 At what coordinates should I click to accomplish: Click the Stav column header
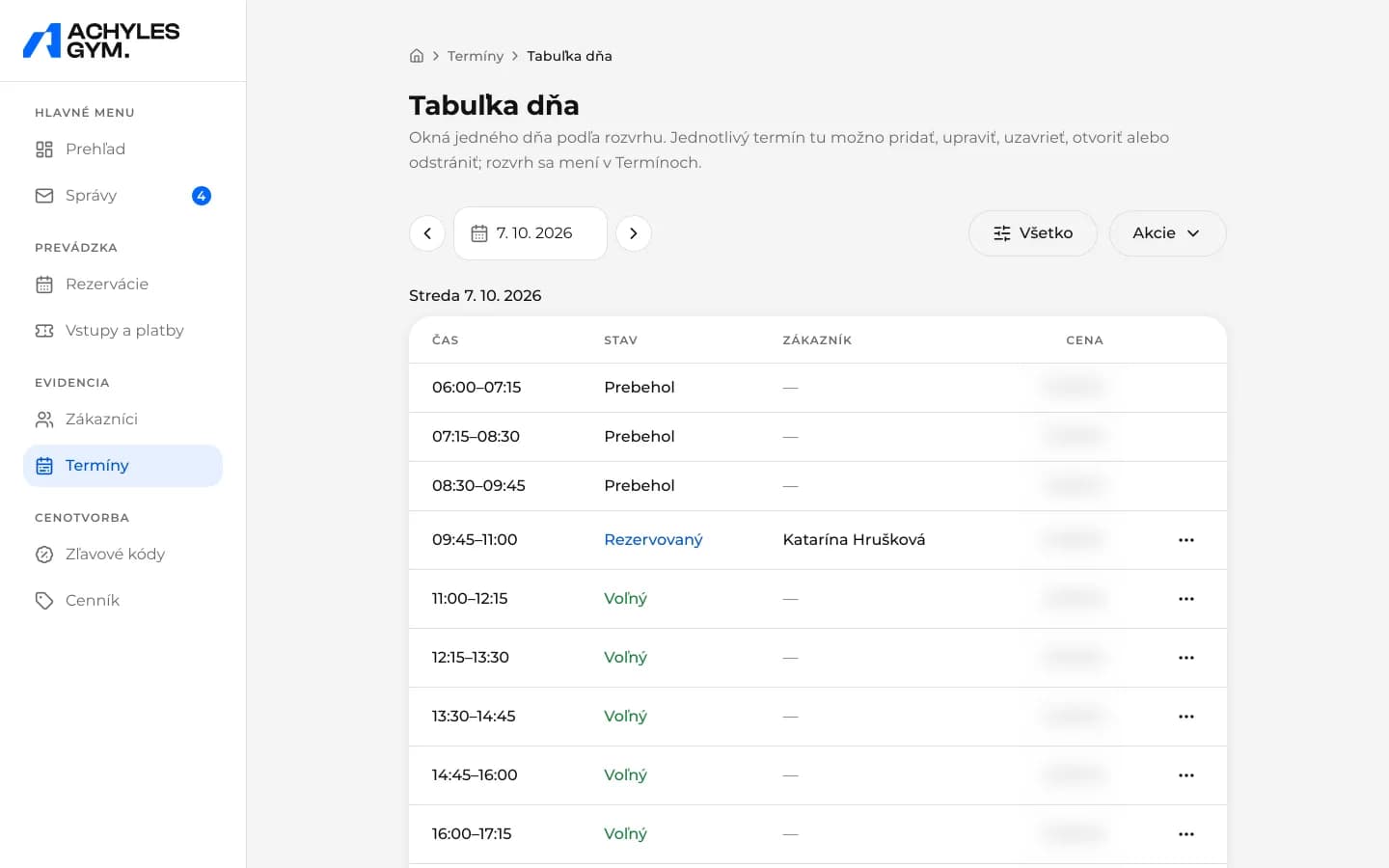620,340
